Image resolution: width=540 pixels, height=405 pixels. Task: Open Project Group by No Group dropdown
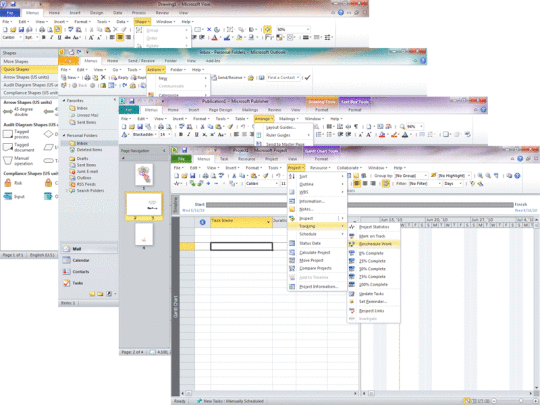426,176
